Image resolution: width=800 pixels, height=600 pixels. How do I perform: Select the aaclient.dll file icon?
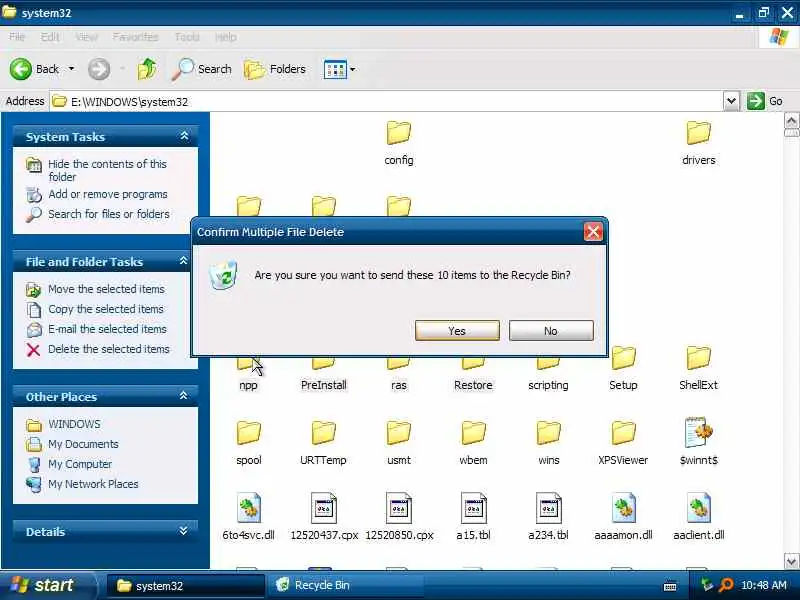[698, 508]
